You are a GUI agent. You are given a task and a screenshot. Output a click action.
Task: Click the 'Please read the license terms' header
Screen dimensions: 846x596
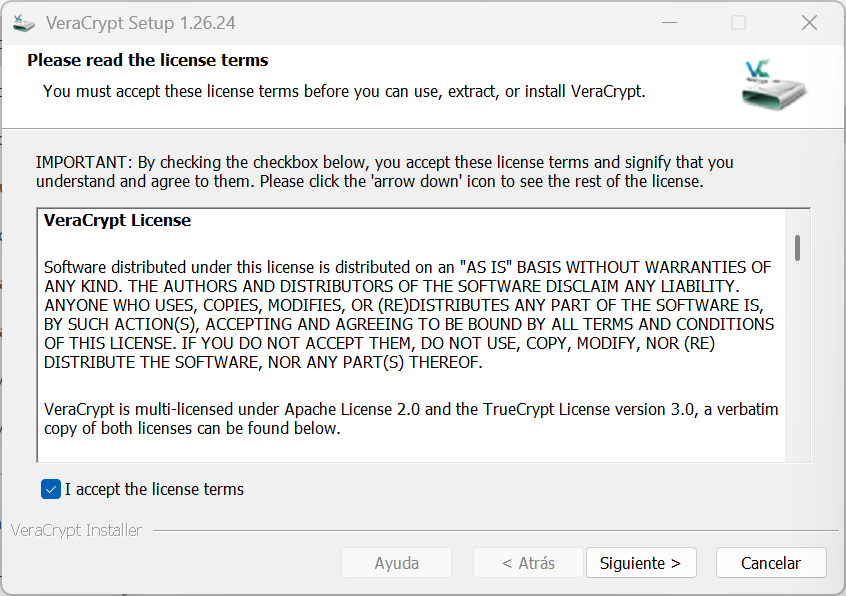pyautogui.click(x=148, y=60)
